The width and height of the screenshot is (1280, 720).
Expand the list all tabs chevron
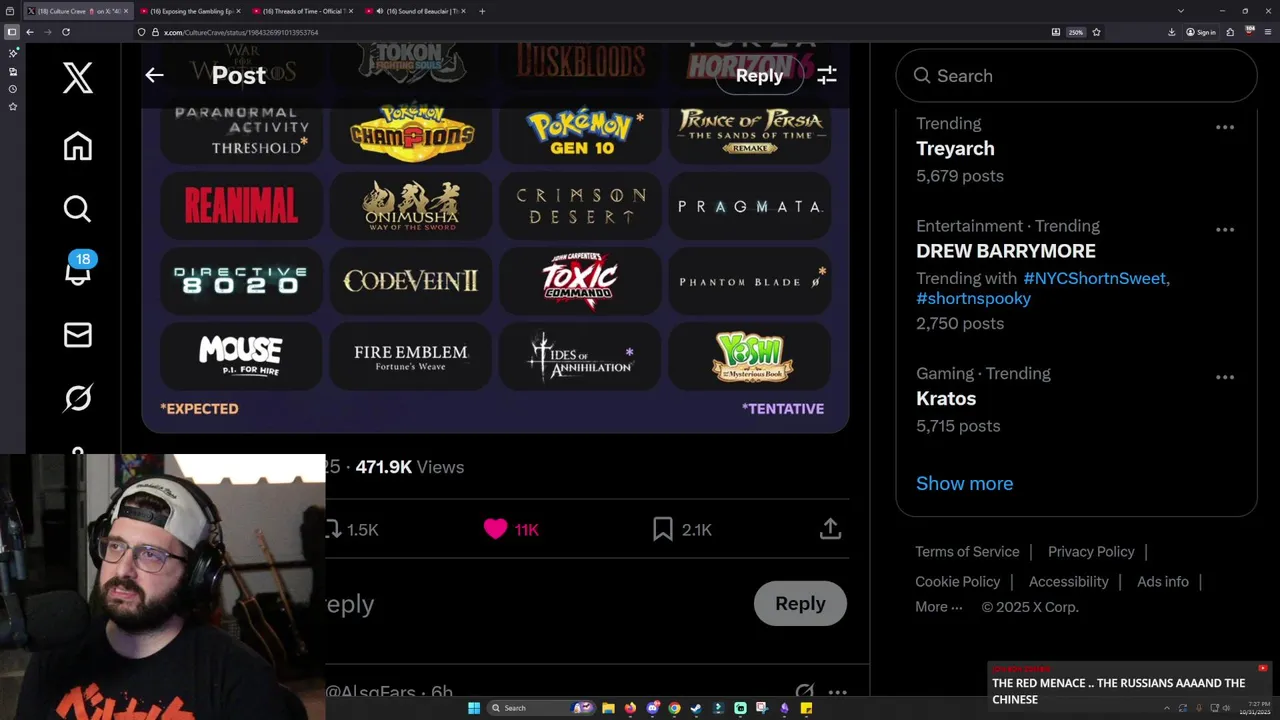tap(1181, 11)
